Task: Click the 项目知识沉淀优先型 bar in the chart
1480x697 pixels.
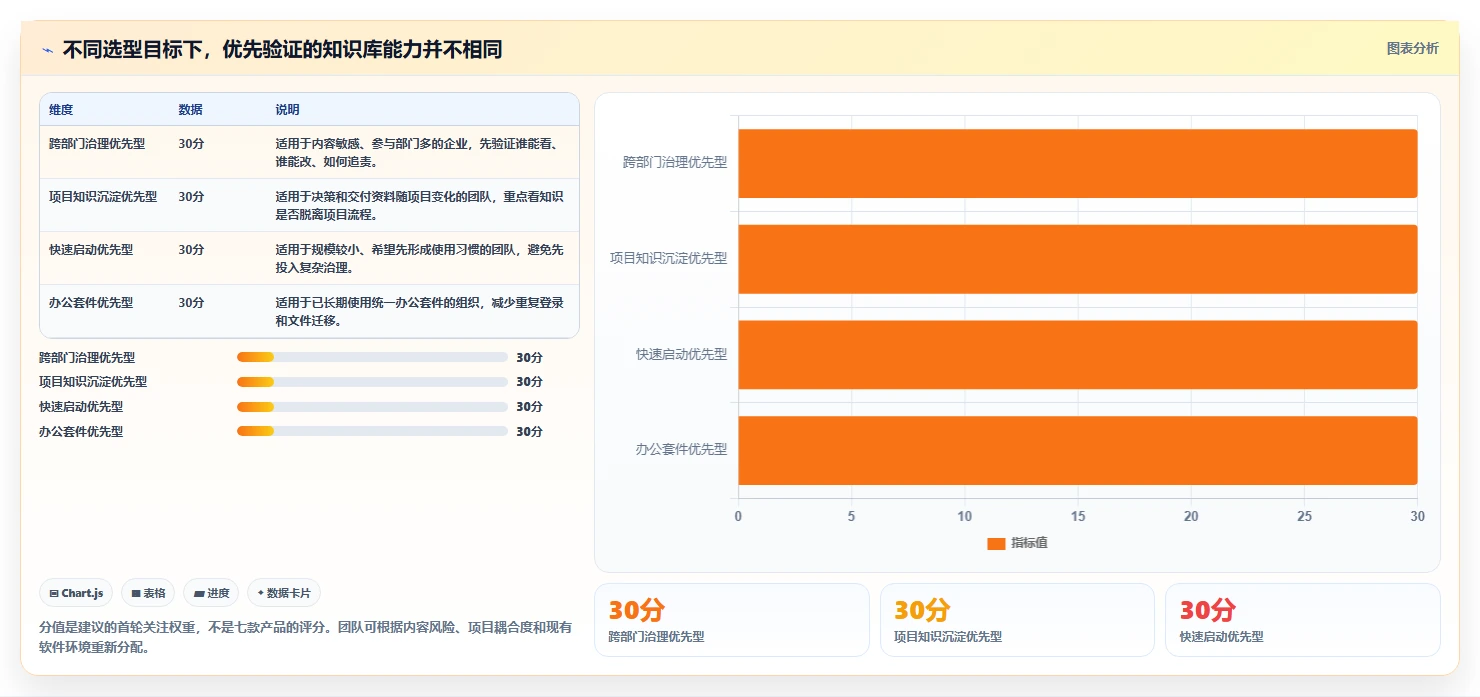Action: (x=1078, y=259)
